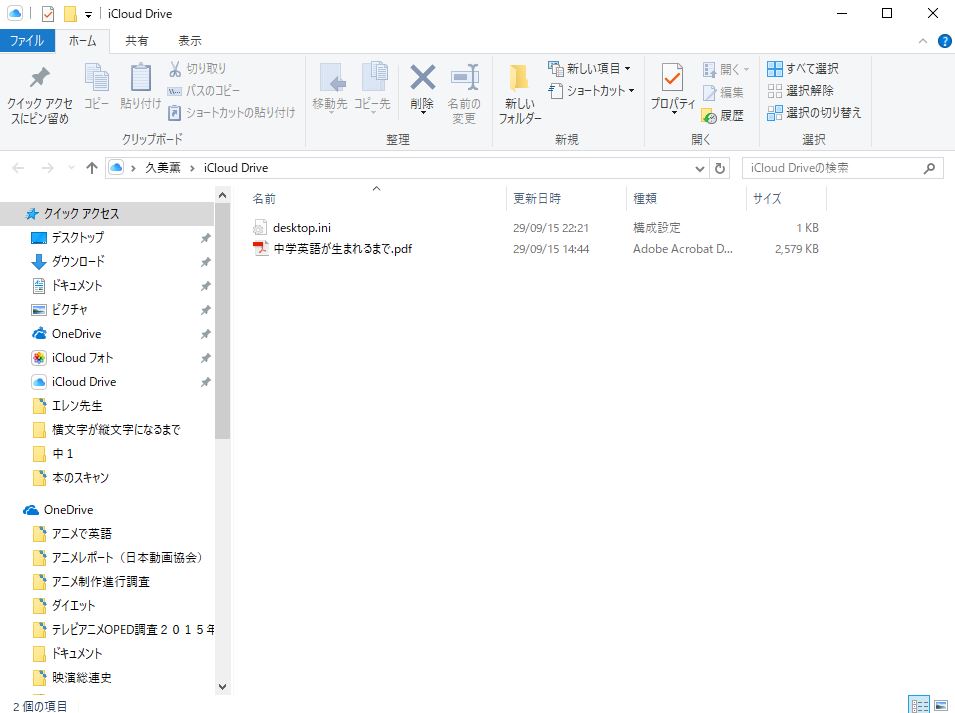Screen dimensions: 955x713
Task: Click the Open (開く) ribbon button
Action: pos(725,69)
